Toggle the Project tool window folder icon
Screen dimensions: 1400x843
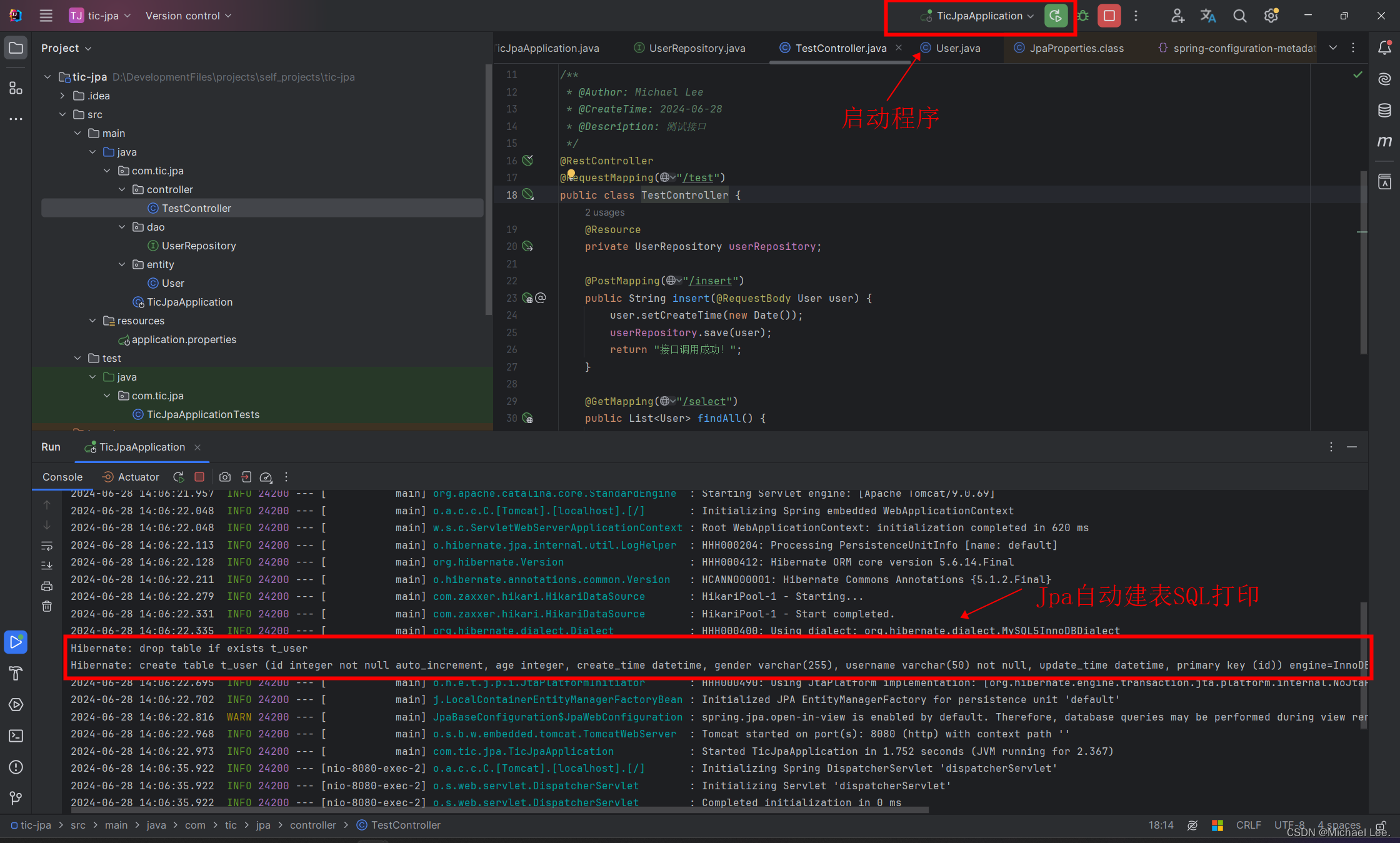(16, 48)
